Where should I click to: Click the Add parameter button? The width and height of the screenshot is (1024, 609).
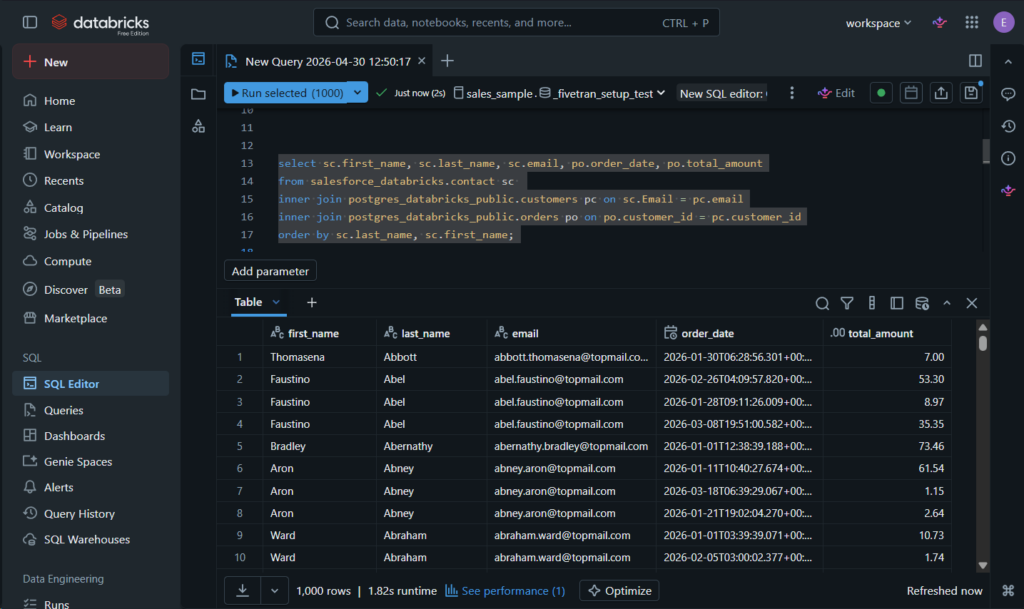tap(270, 271)
